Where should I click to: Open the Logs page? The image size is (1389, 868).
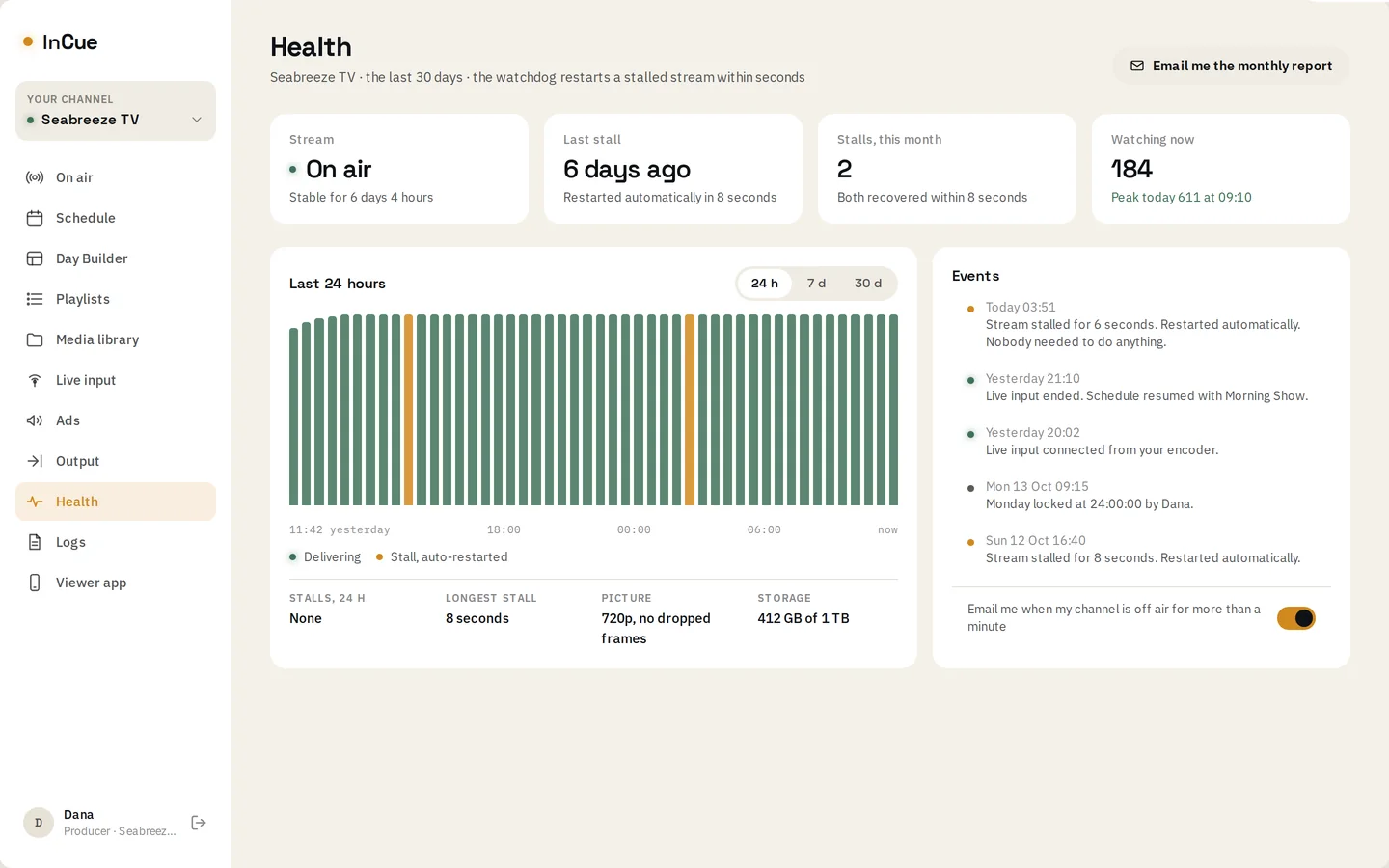(x=116, y=542)
